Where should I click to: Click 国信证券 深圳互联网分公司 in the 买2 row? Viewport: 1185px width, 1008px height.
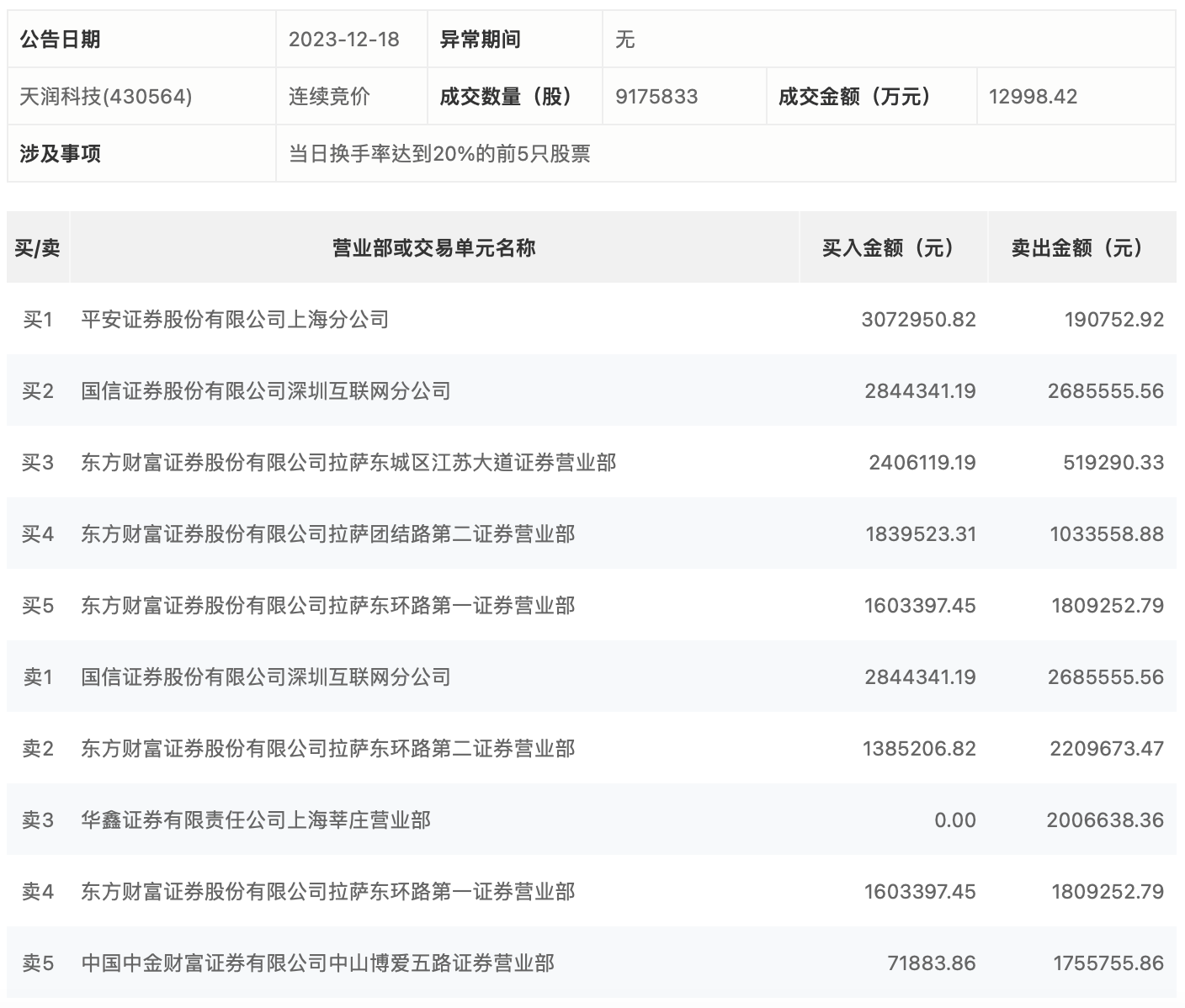point(266,391)
